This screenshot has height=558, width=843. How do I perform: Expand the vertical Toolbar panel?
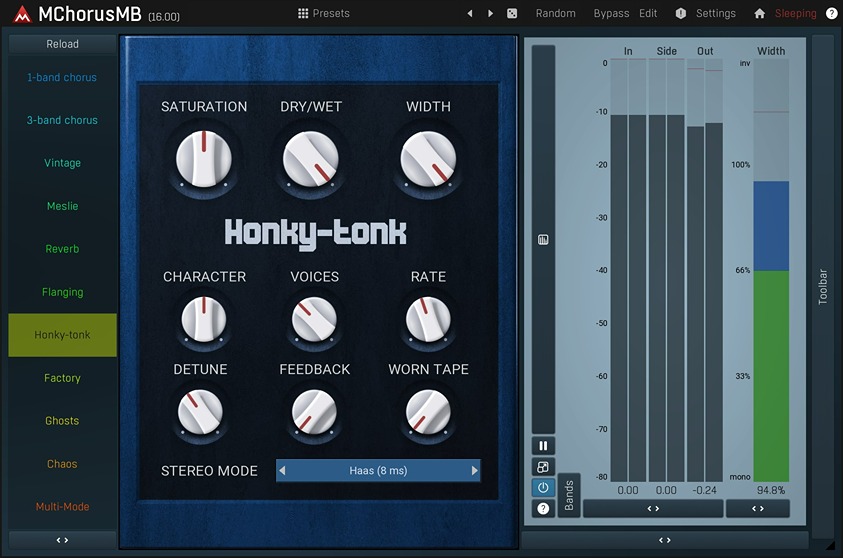coord(823,286)
